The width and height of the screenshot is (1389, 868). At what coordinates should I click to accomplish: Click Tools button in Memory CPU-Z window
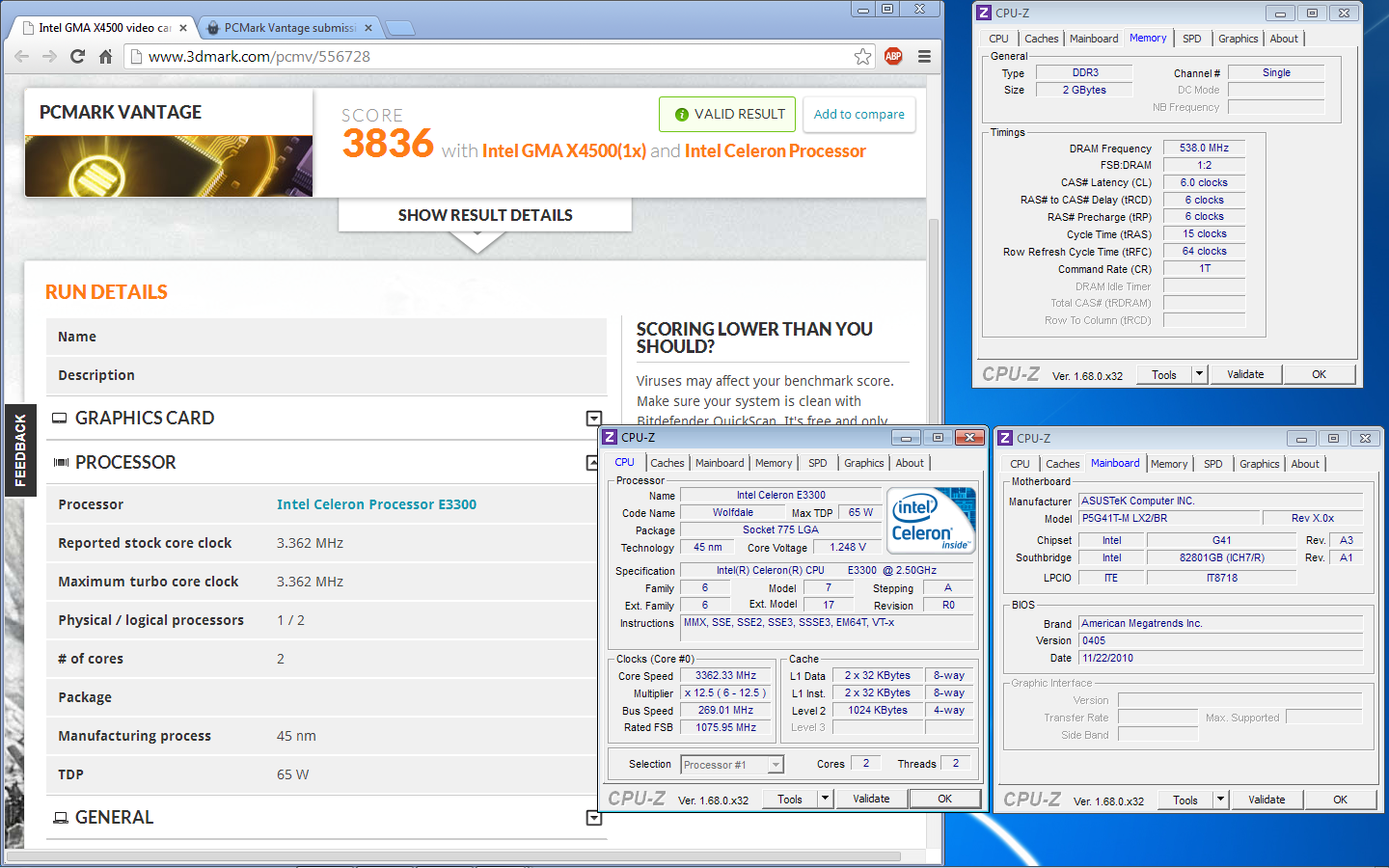click(1164, 375)
